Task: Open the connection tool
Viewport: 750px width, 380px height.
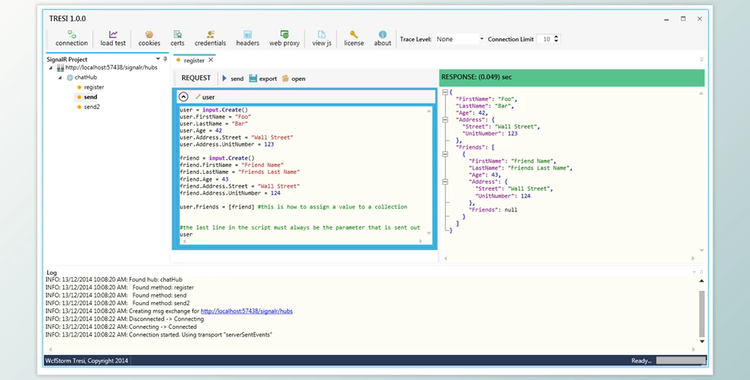Action: point(71,38)
